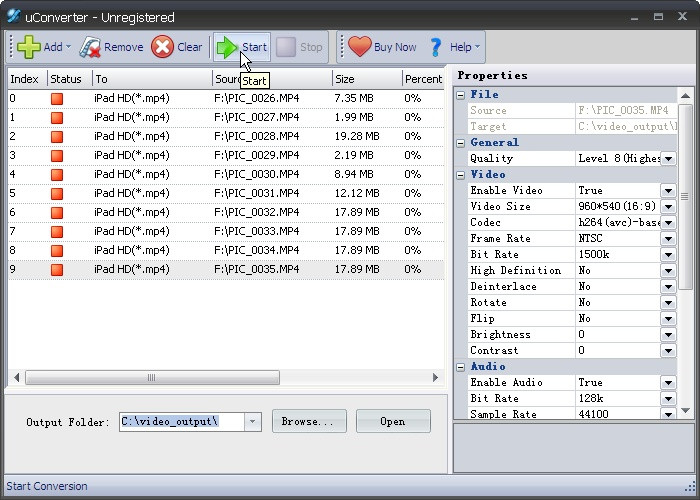
Task: Click the uConverter title bar logo
Action: tap(13, 16)
